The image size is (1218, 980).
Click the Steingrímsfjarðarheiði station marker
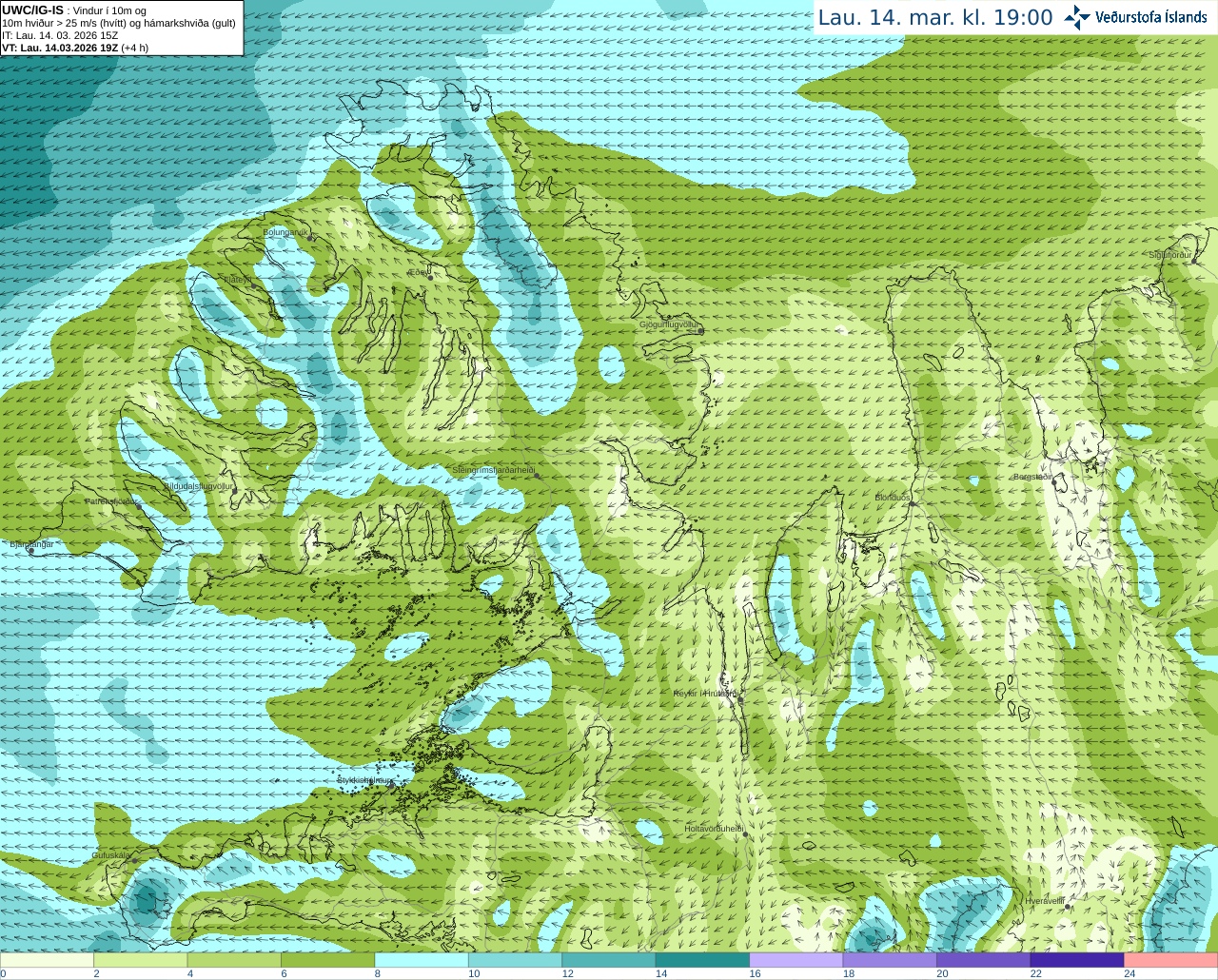(x=537, y=475)
